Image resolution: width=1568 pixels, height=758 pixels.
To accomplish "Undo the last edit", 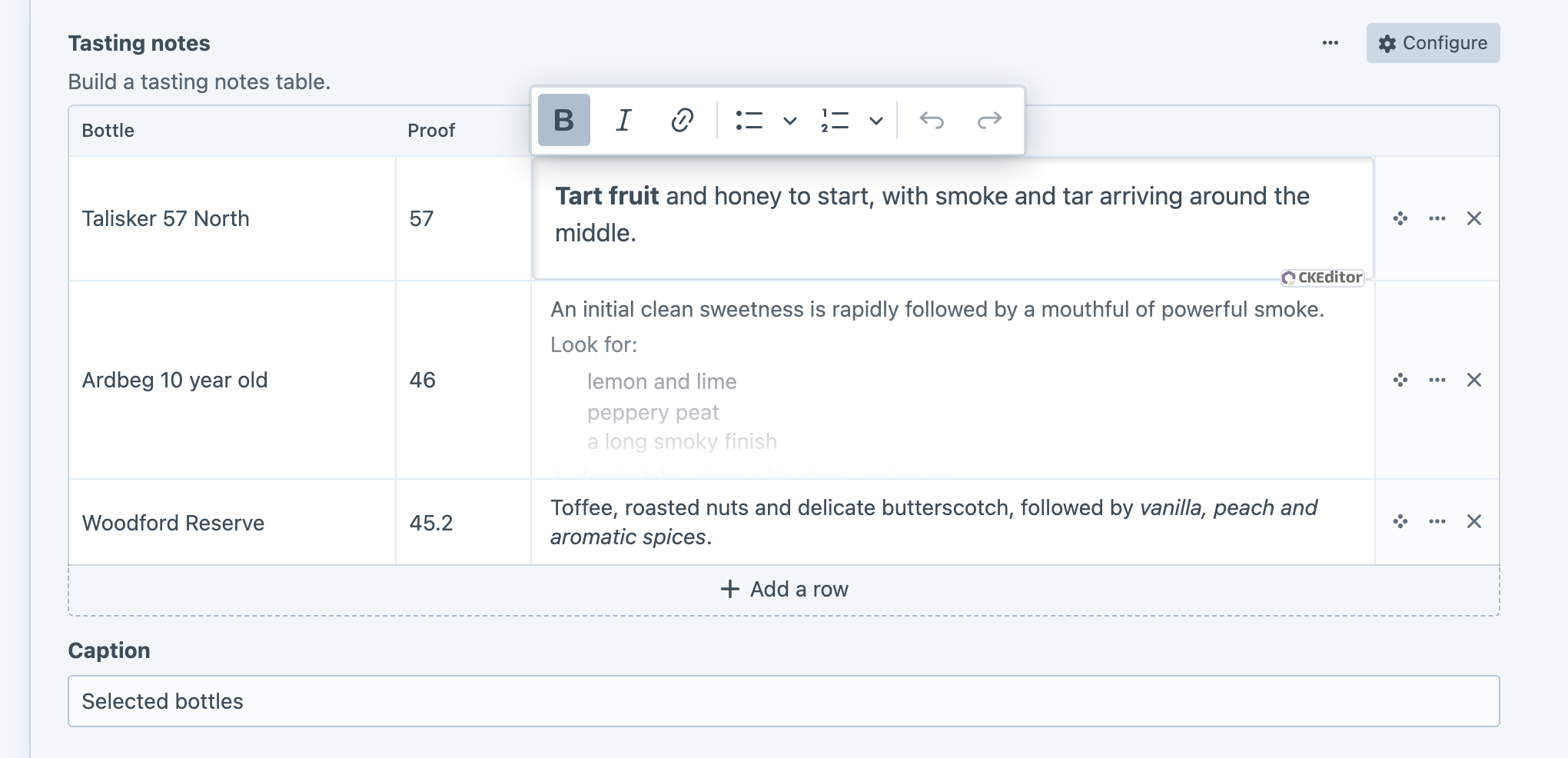I will (x=931, y=120).
